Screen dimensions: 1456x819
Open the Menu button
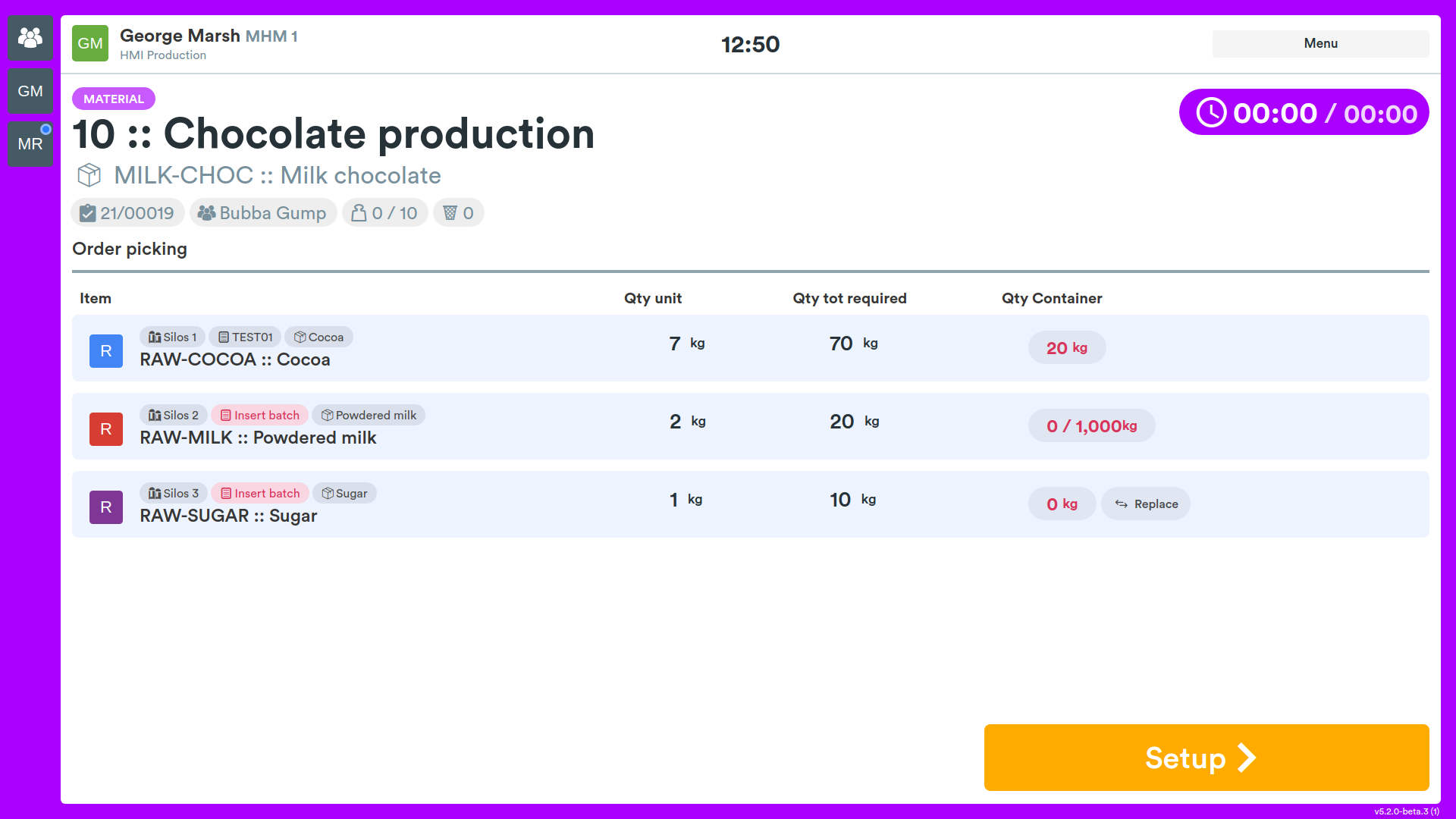(1320, 43)
